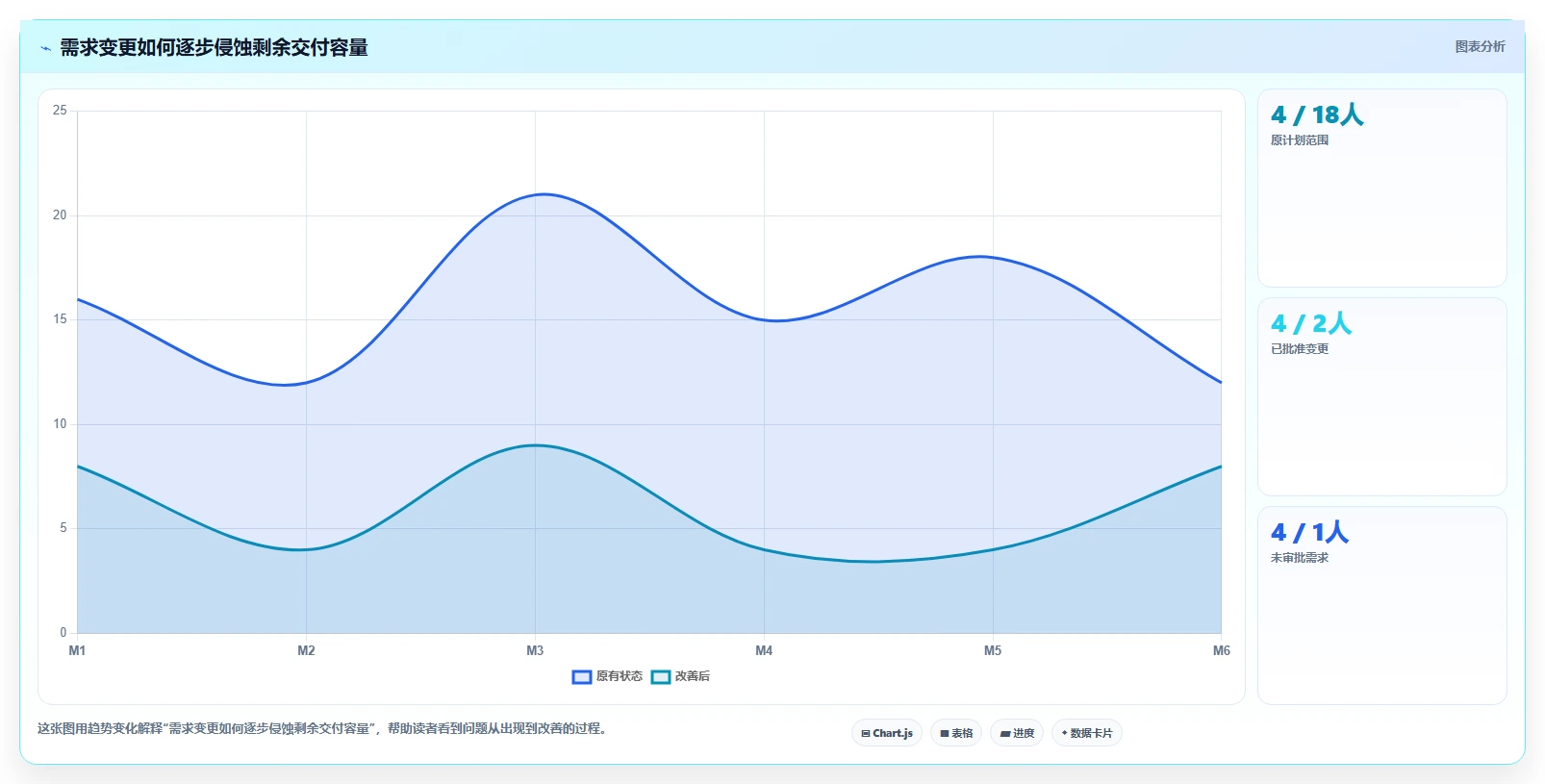The height and width of the screenshot is (784, 1545).
Task: Click the icon inside the Chart.js tag
Action: tap(866, 733)
